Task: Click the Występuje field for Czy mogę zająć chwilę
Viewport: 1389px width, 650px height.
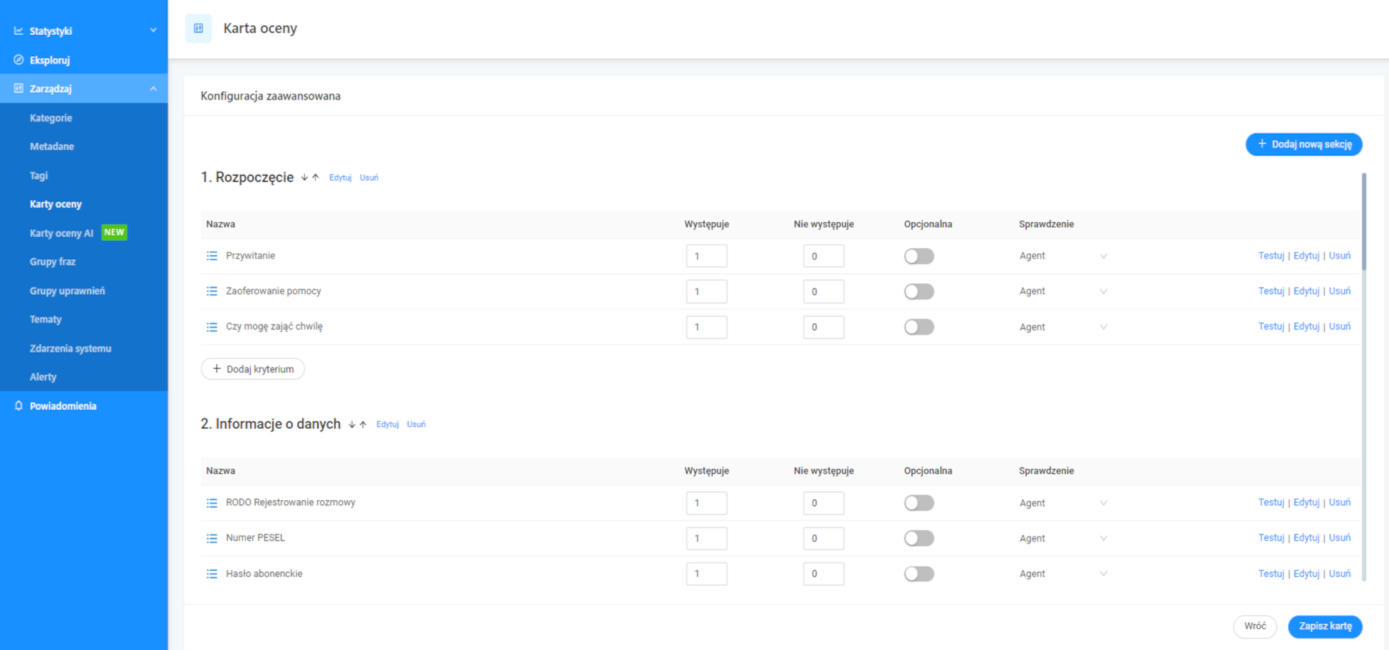Action: (x=707, y=327)
